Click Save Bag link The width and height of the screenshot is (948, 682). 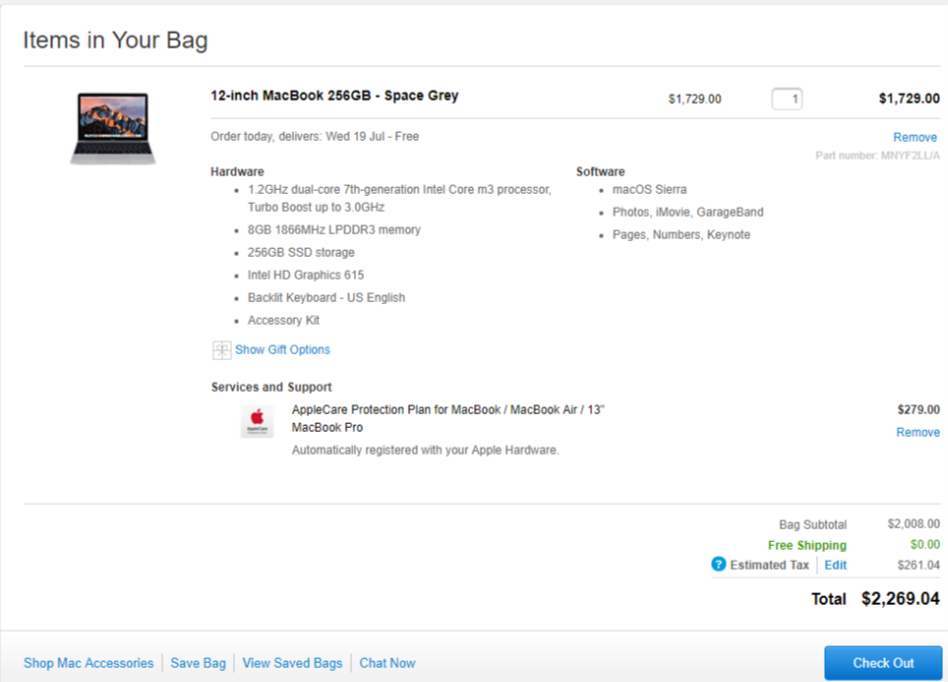(x=198, y=663)
